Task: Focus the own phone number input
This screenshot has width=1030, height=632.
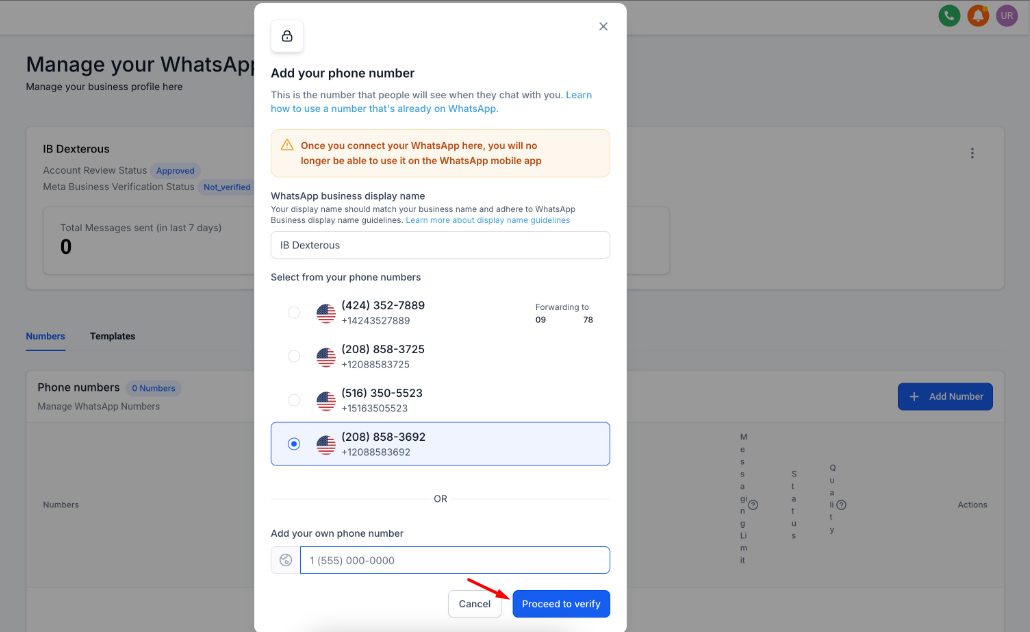Action: click(454, 560)
